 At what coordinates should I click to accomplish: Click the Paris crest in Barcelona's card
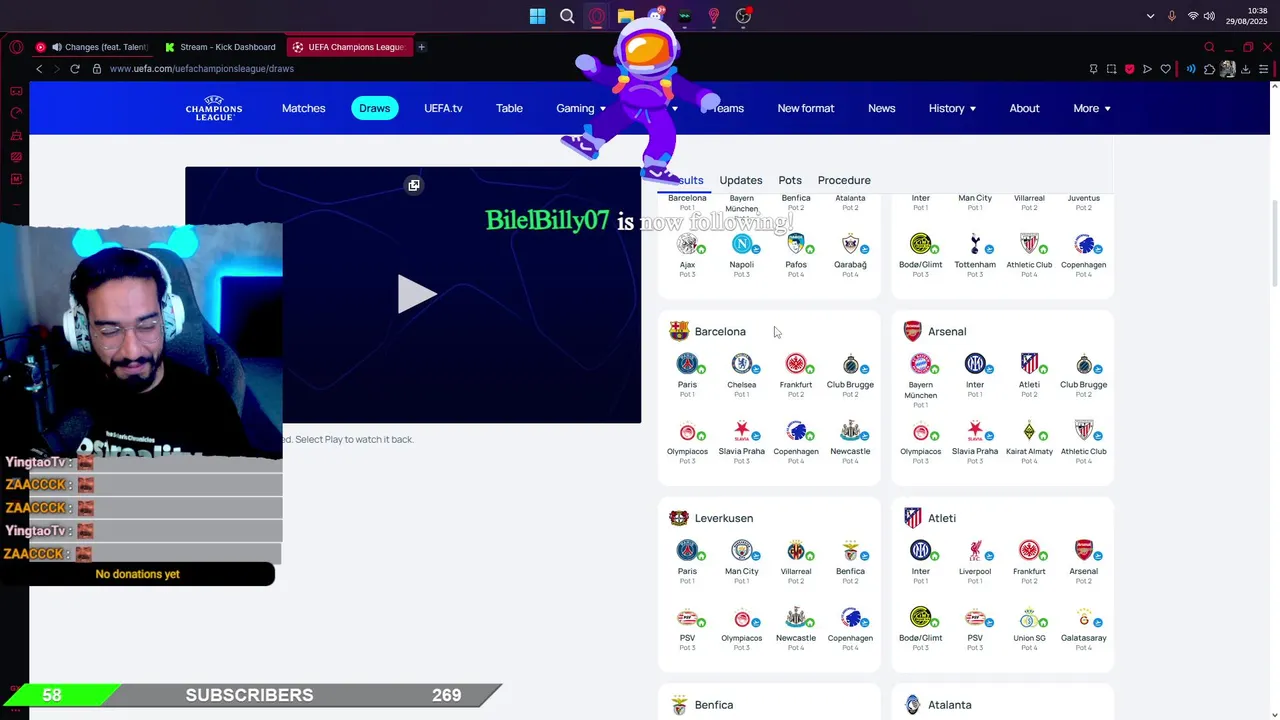pos(687,364)
